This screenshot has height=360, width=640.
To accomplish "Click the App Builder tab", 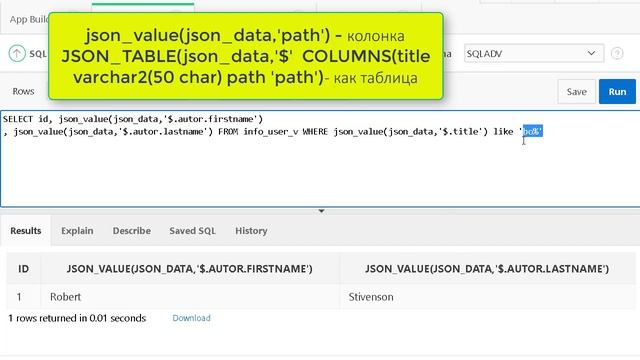I will (29, 19).
